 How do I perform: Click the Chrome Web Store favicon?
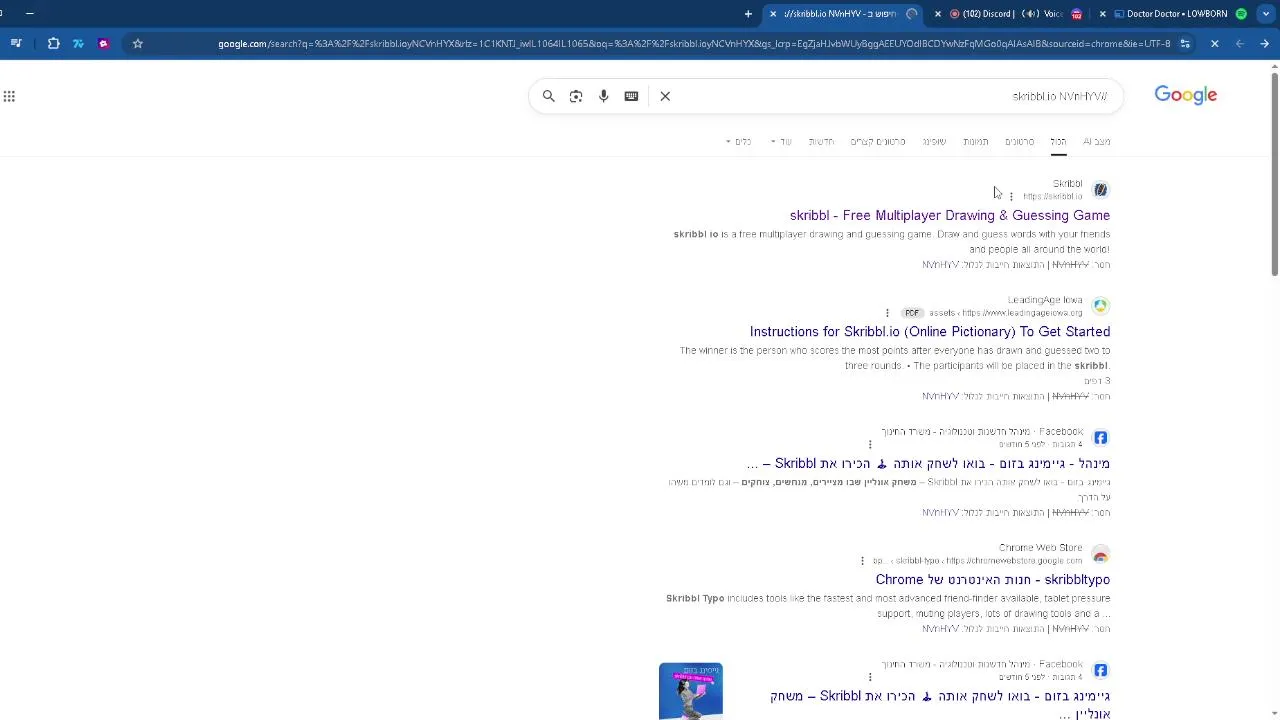1100,554
